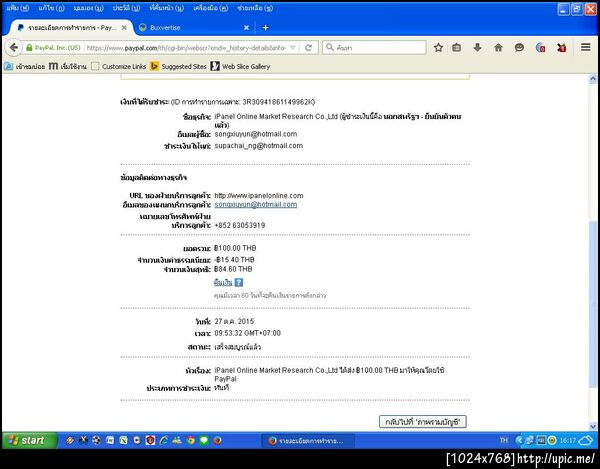
Task: Open the แฟ้ม (File) menu
Action: [18, 8]
